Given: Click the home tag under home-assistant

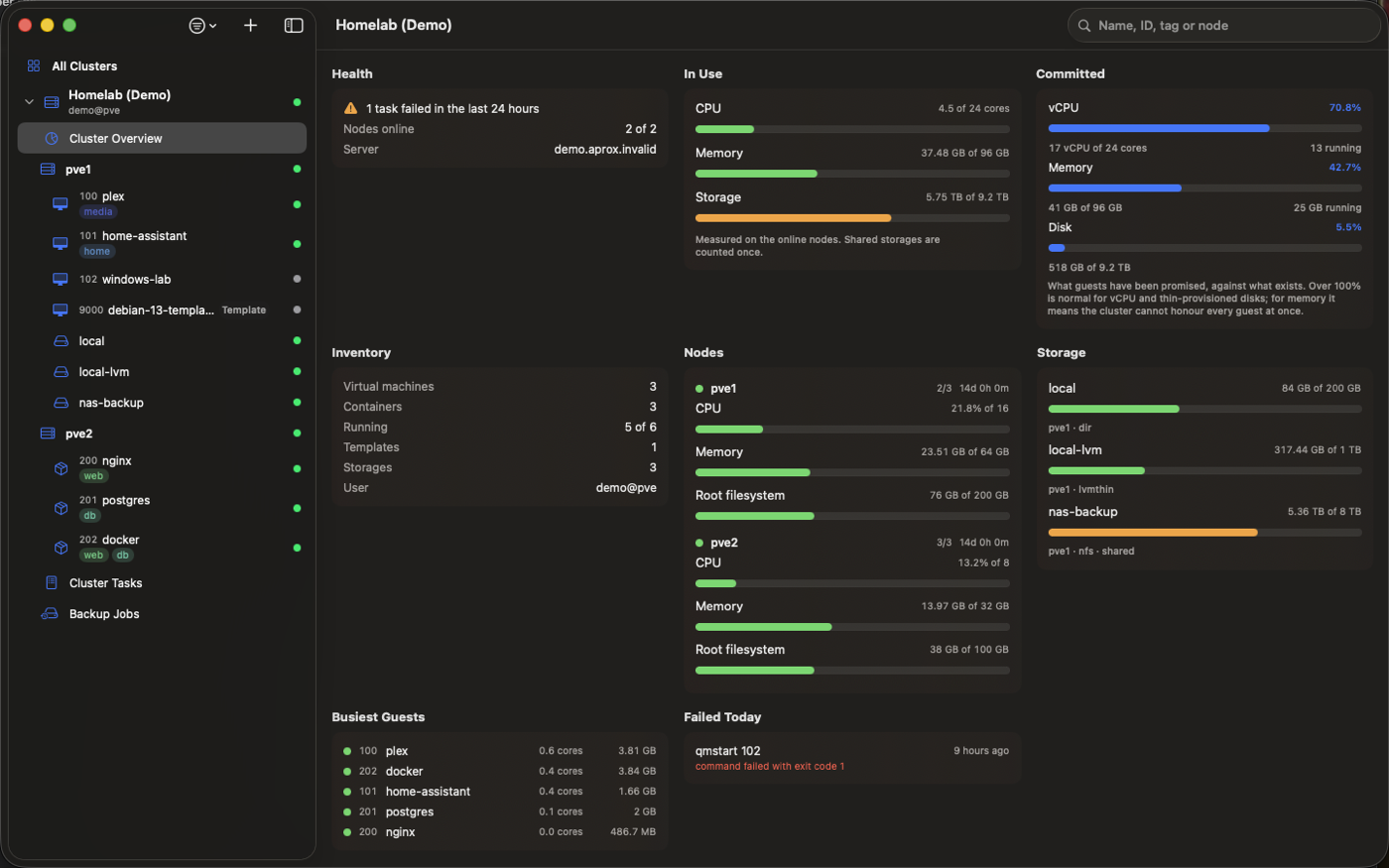Looking at the screenshot, I should pyautogui.click(x=97, y=252).
